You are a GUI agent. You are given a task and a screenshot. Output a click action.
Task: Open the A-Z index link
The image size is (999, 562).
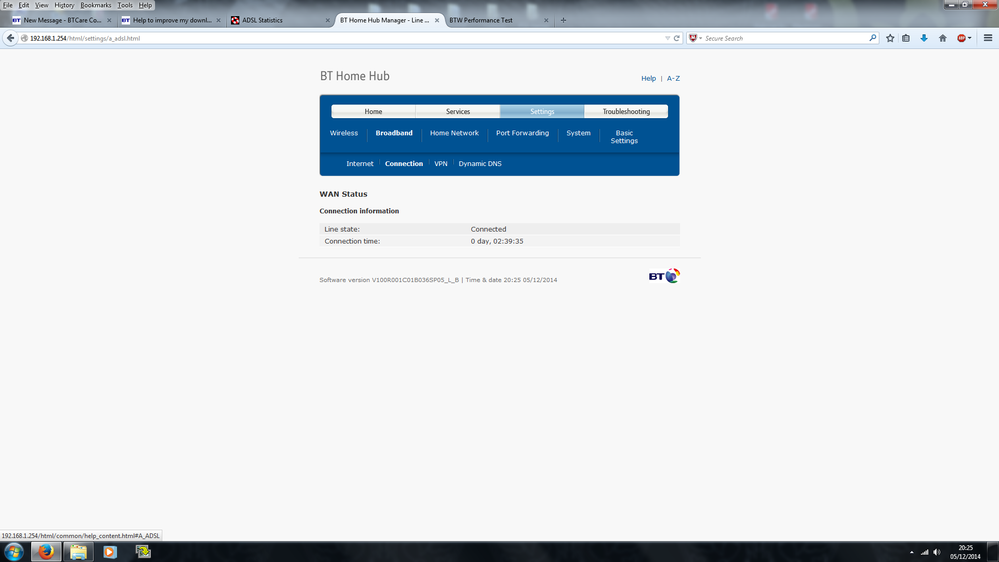pyautogui.click(x=673, y=78)
